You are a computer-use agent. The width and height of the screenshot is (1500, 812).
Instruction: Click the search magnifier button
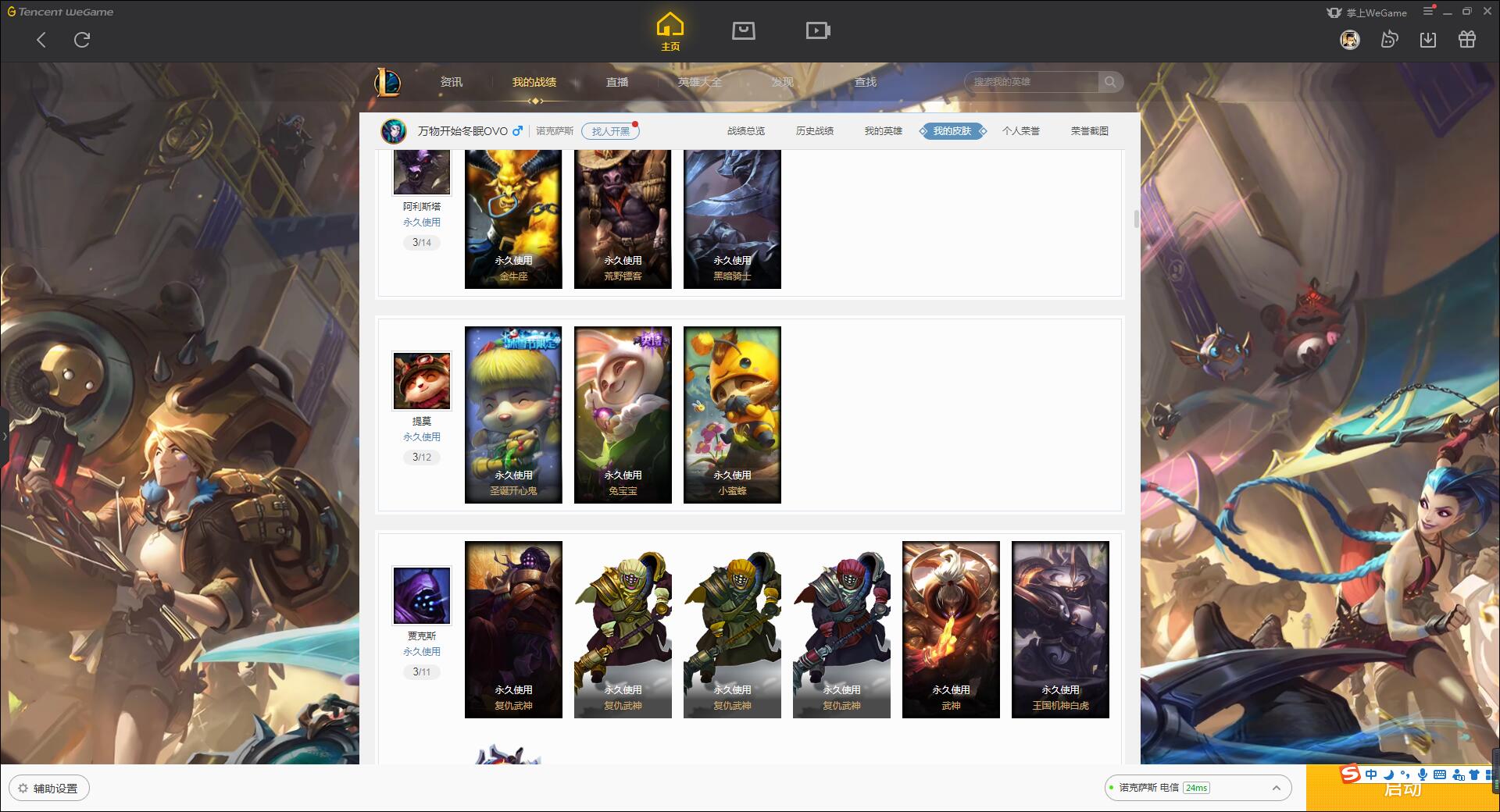click(1110, 82)
